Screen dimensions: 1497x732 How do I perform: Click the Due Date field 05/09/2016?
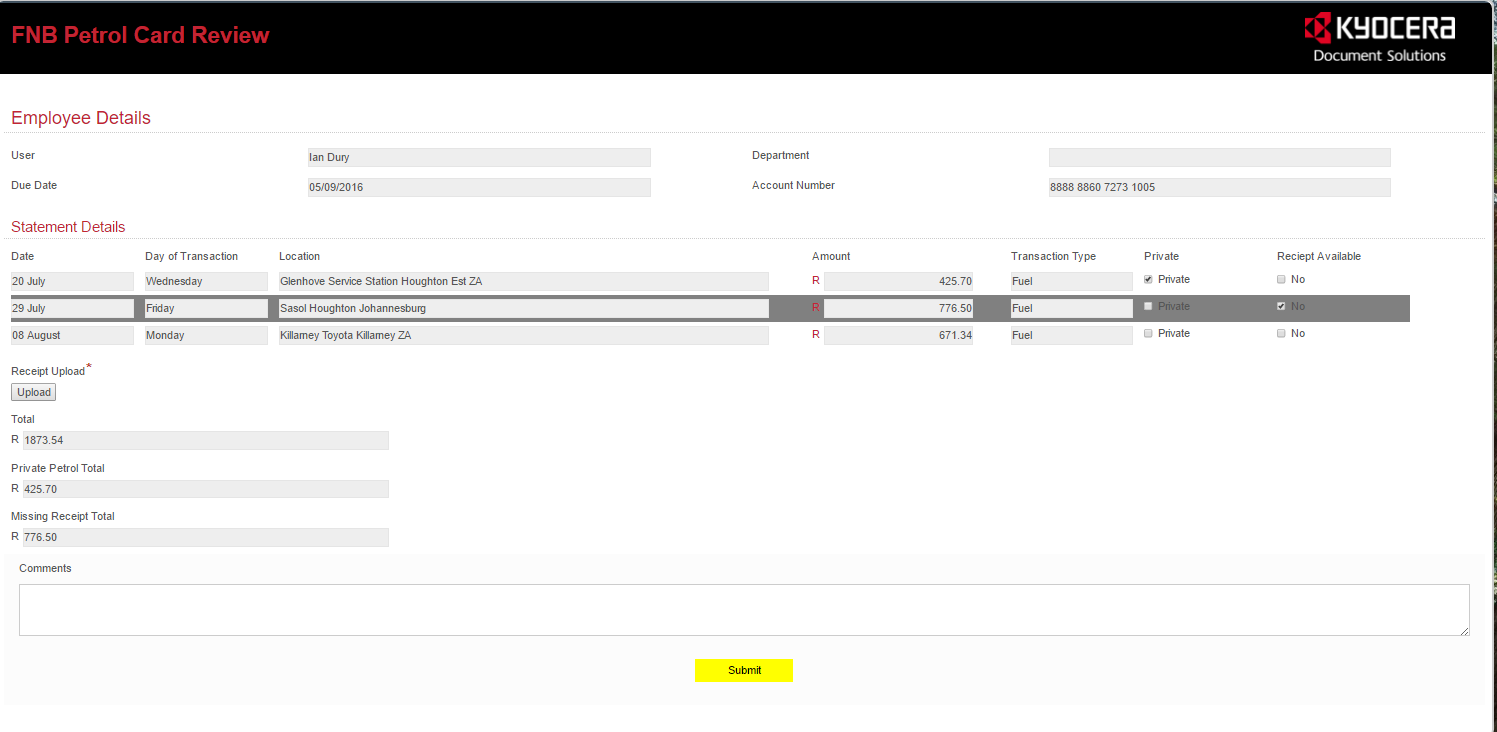[478, 187]
